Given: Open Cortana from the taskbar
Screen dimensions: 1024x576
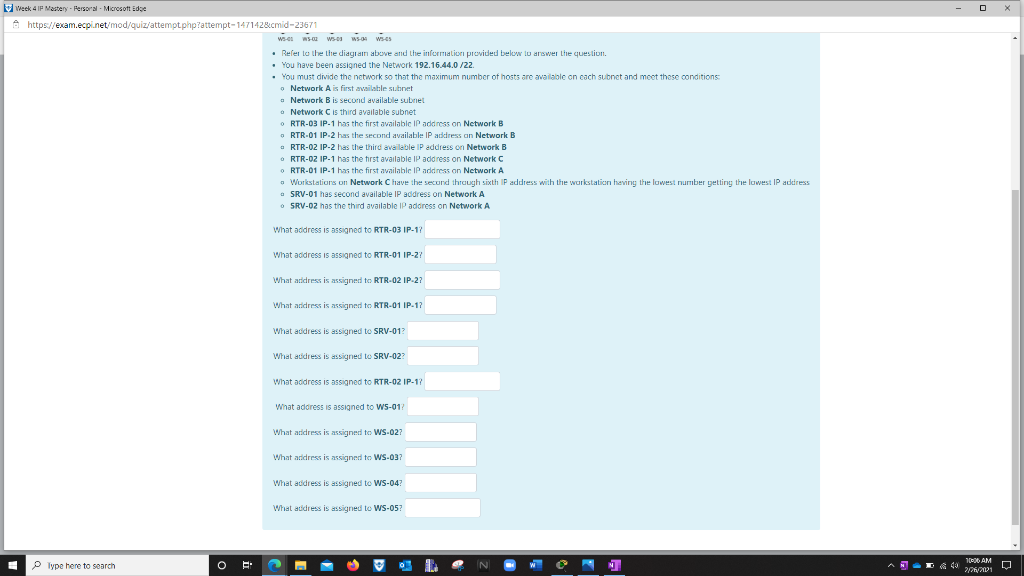Looking at the screenshot, I should pyautogui.click(x=221, y=566).
